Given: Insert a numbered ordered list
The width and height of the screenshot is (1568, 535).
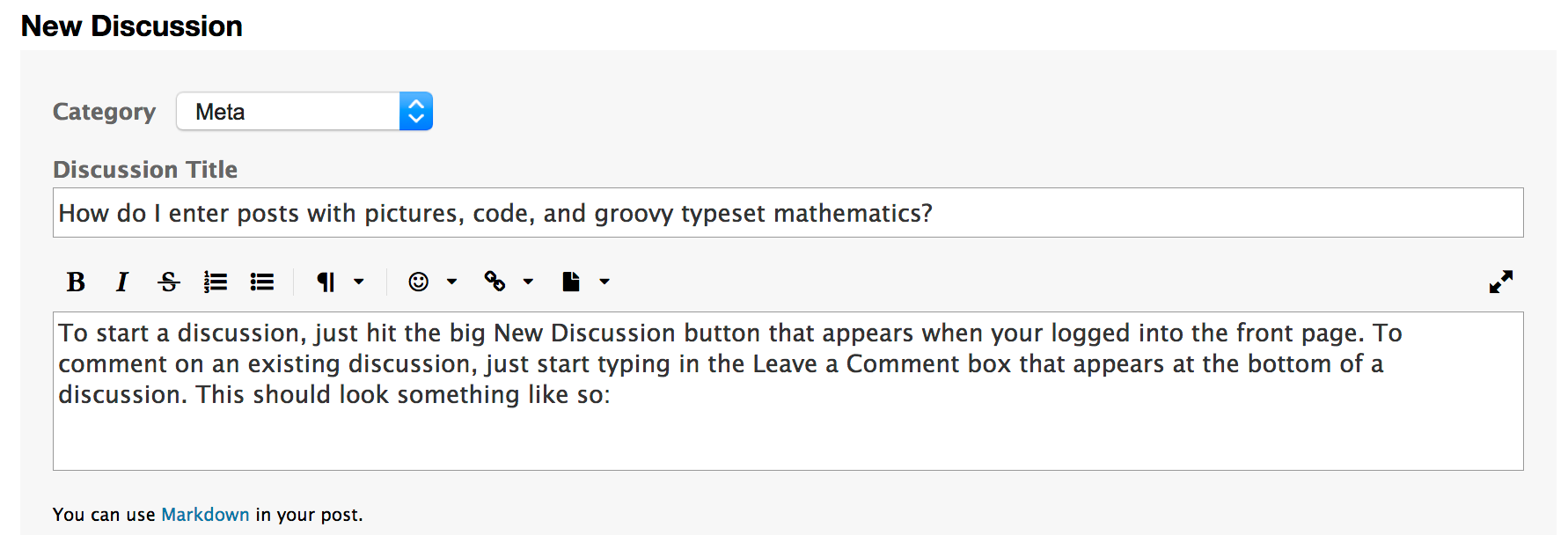Looking at the screenshot, I should (x=216, y=282).
